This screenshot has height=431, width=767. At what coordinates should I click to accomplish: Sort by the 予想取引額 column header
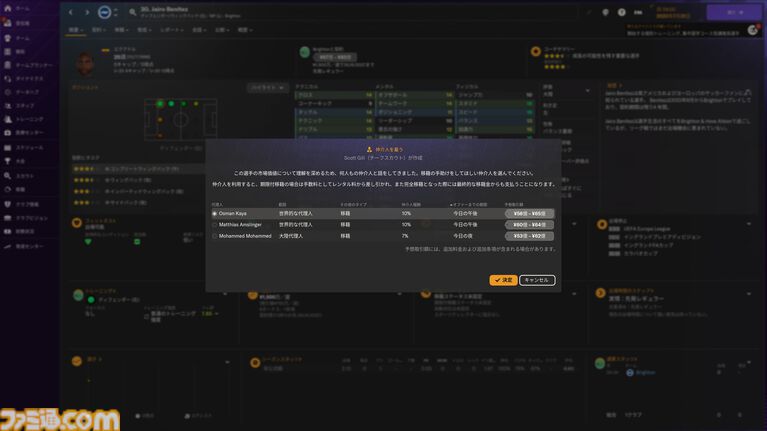pos(514,204)
